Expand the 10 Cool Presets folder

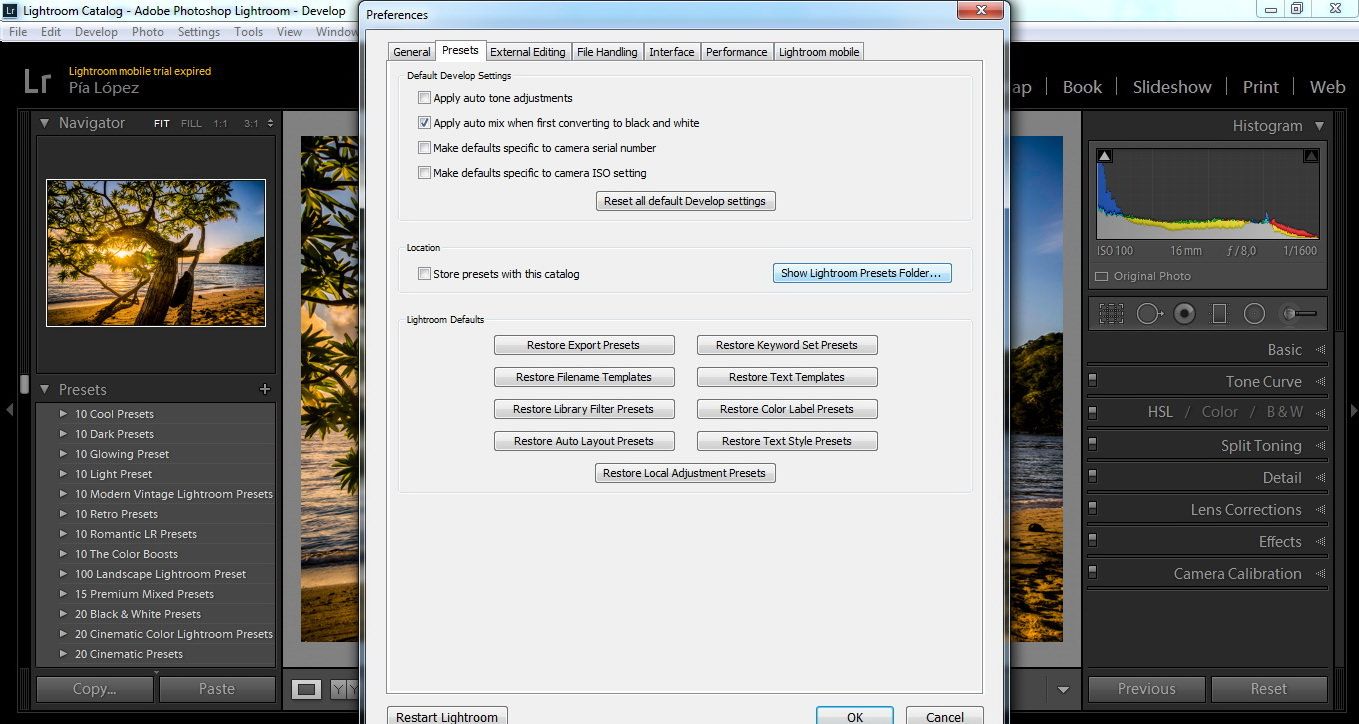click(x=61, y=413)
